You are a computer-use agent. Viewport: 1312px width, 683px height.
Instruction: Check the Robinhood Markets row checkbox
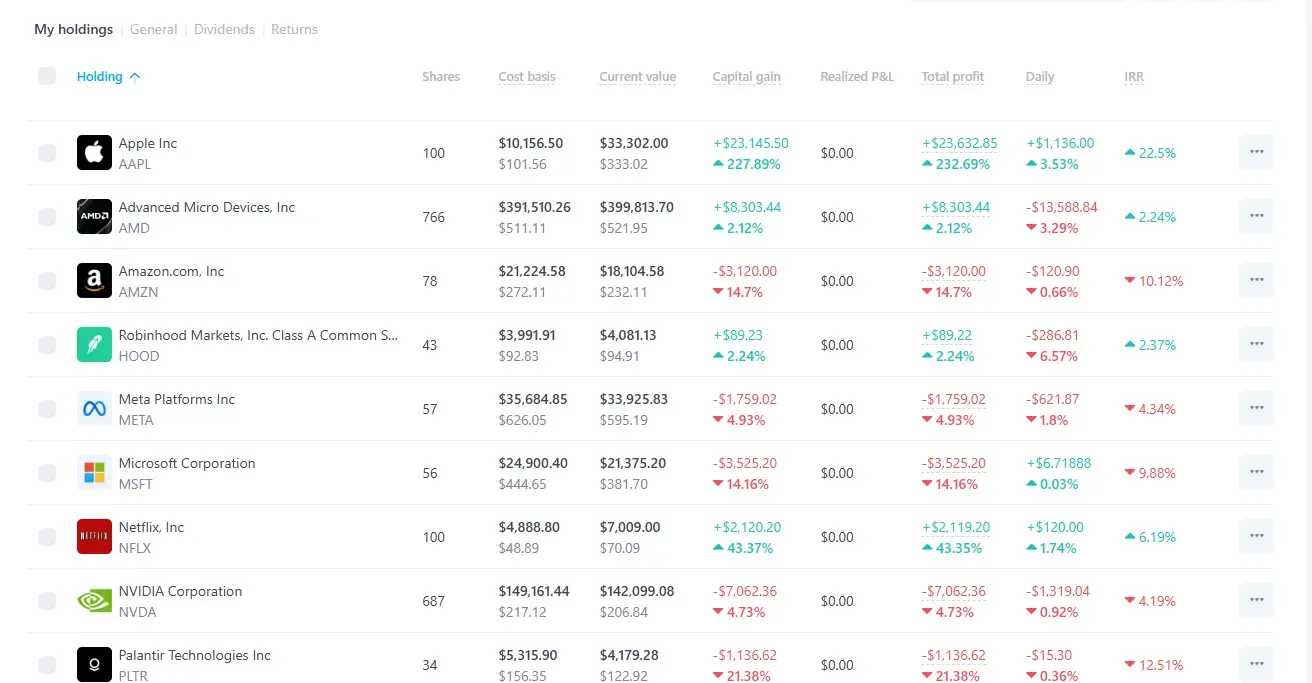[x=47, y=345]
